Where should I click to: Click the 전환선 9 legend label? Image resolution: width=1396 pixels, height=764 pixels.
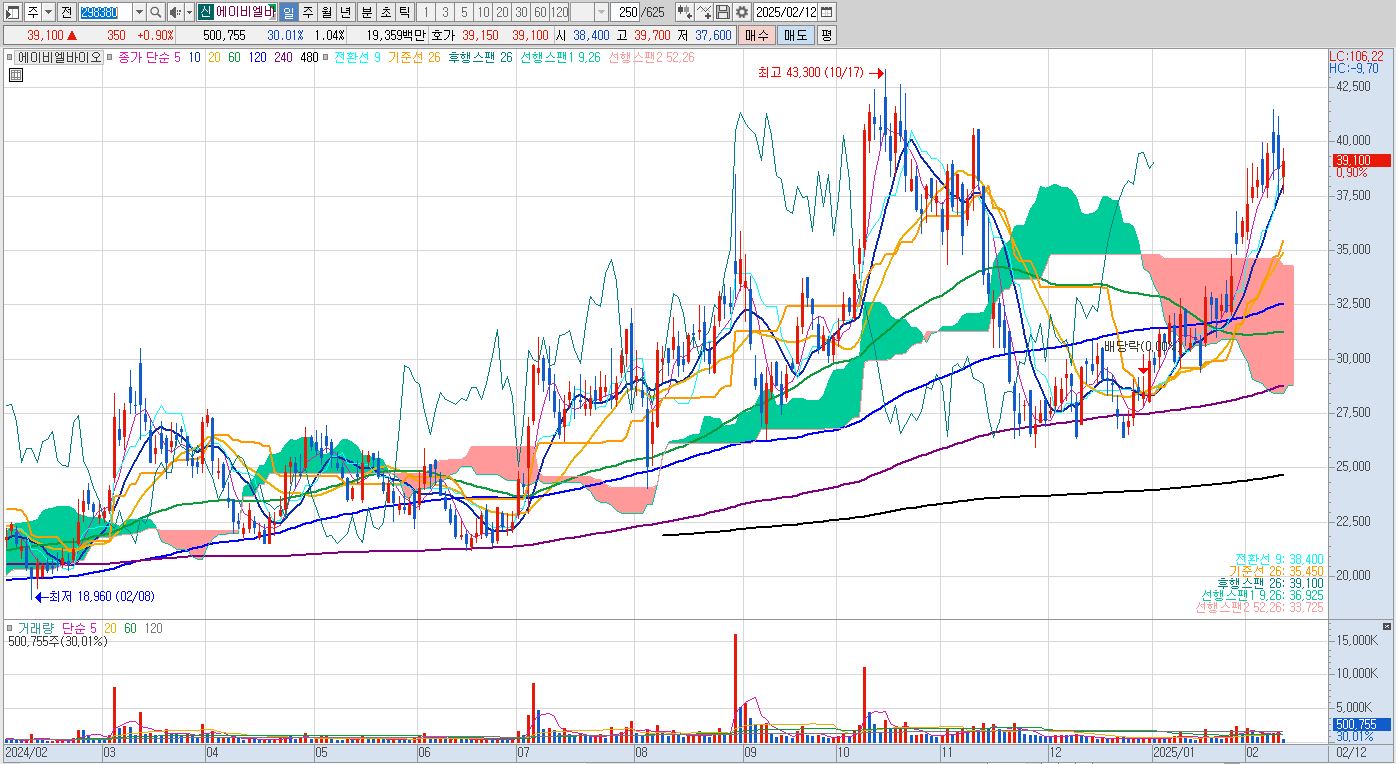[356, 57]
